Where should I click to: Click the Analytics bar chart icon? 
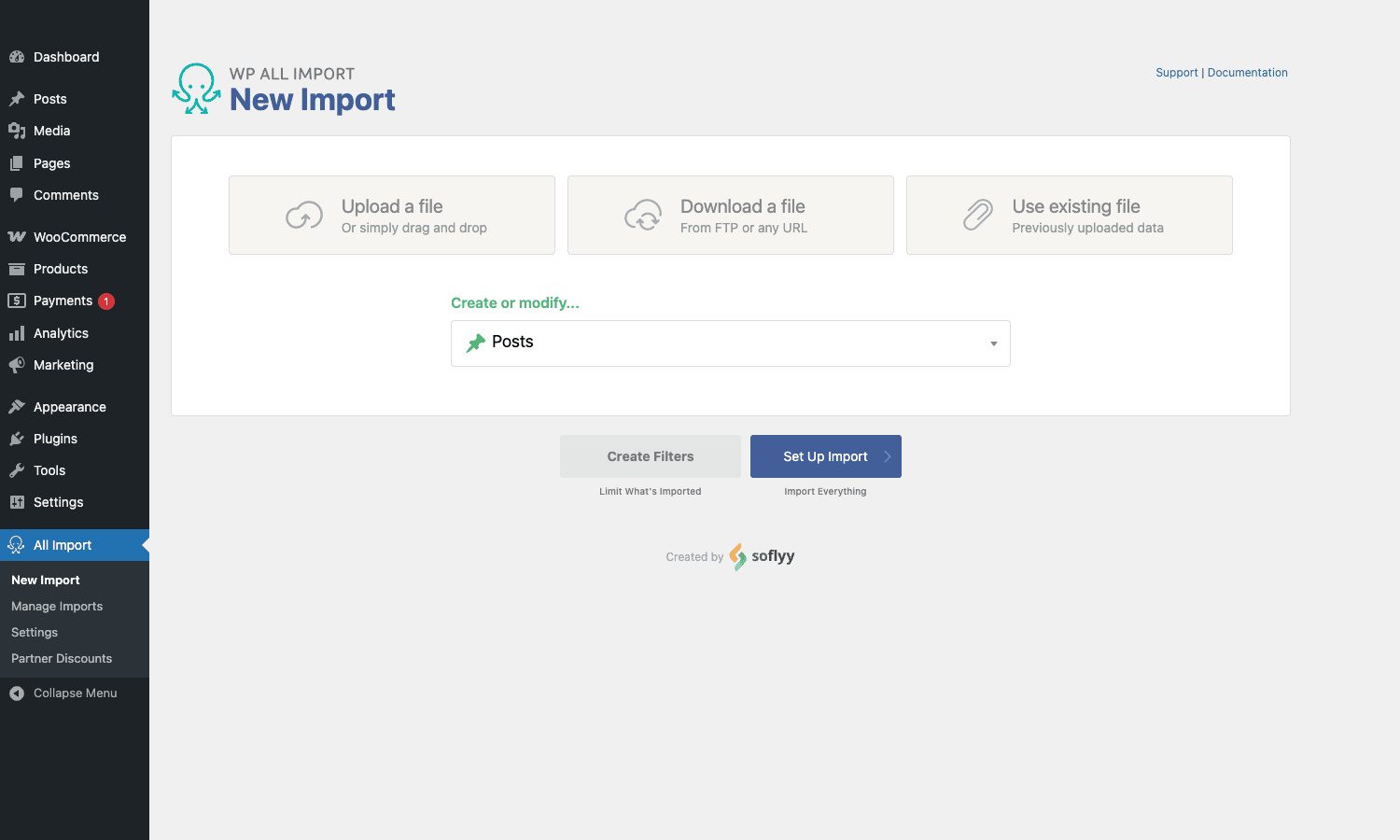pyautogui.click(x=17, y=333)
